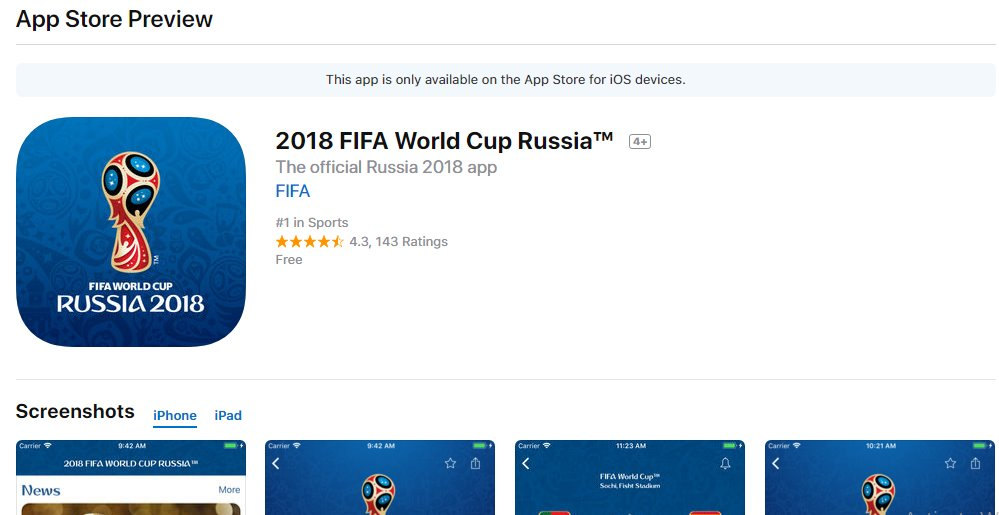Viewport: 999px width, 515px height.
Task: Click notification bell in third screenshot
Action: click(725, 463)
